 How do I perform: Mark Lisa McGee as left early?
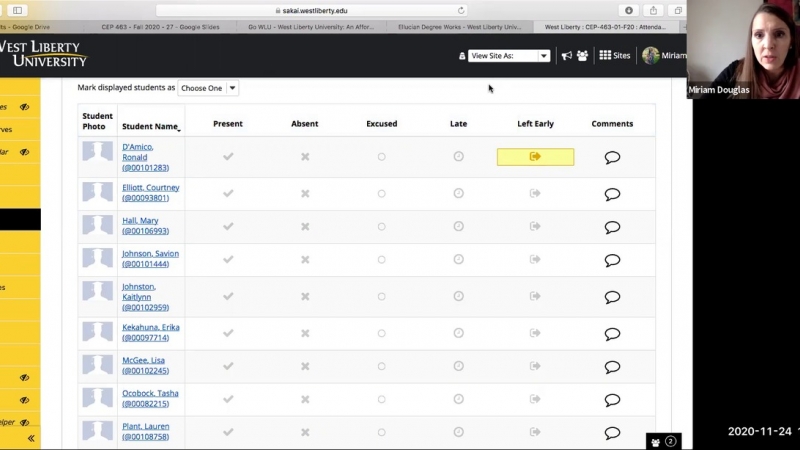tap(535, 366)
